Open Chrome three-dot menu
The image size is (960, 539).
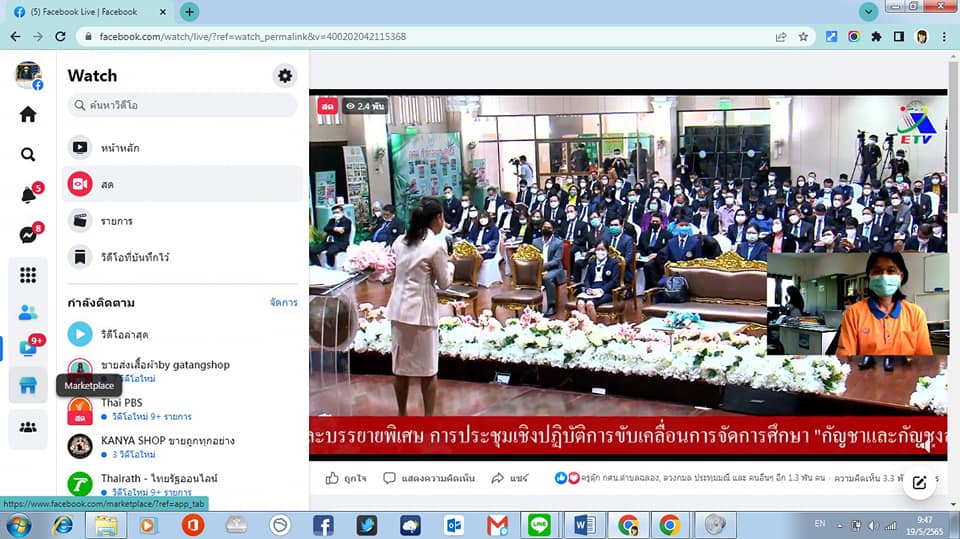click(x=945, y=37)
